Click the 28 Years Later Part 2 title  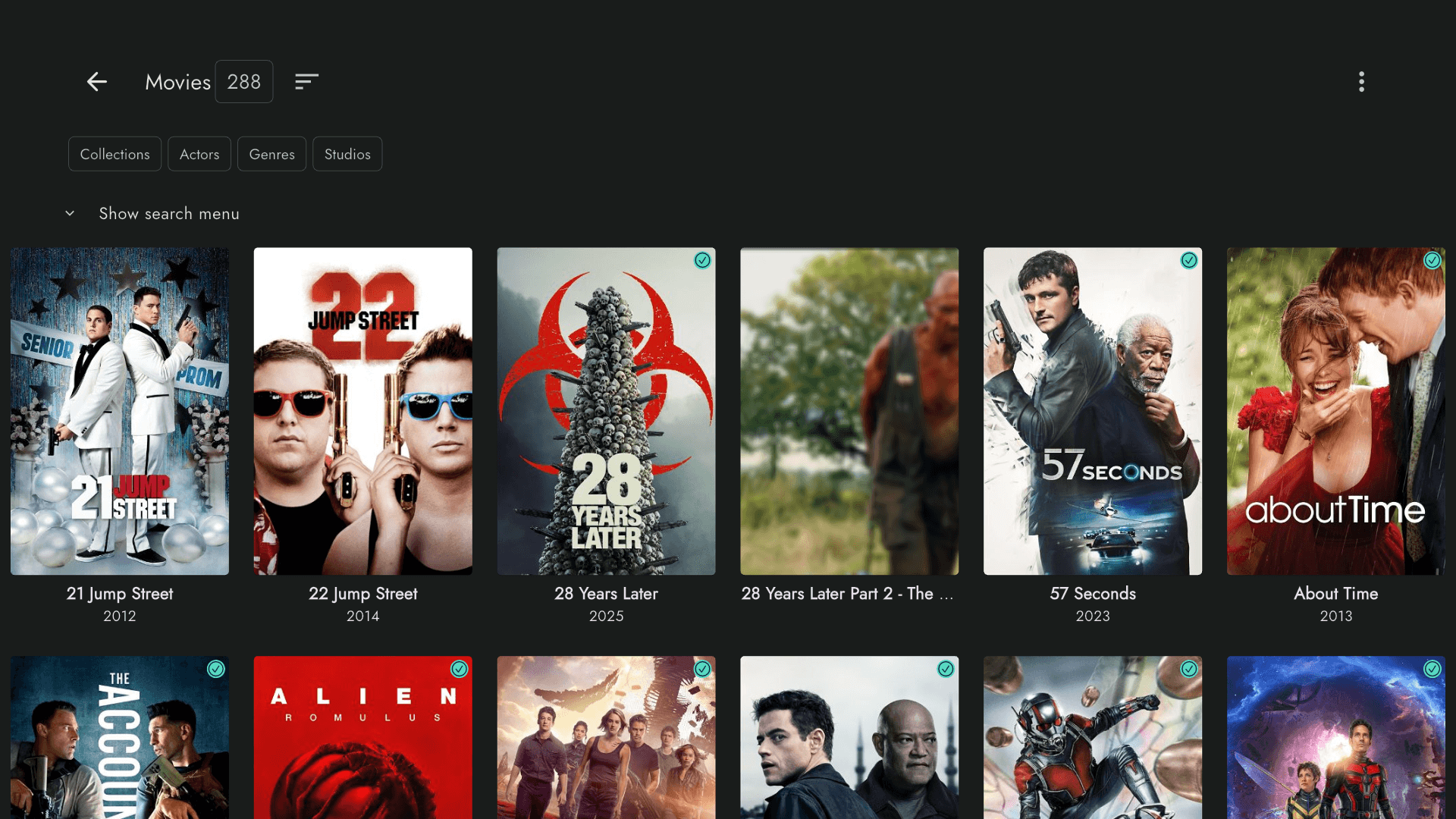point(848,594)
